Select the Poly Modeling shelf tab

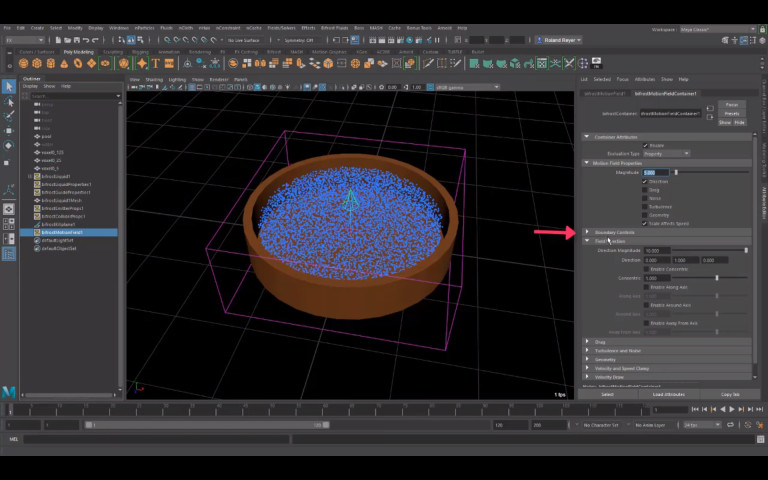click(x=78, y=52)
